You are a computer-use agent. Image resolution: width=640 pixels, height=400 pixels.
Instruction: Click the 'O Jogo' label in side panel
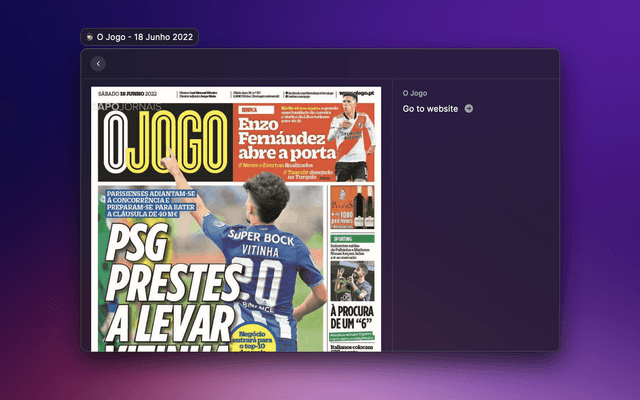pos(415,93)
